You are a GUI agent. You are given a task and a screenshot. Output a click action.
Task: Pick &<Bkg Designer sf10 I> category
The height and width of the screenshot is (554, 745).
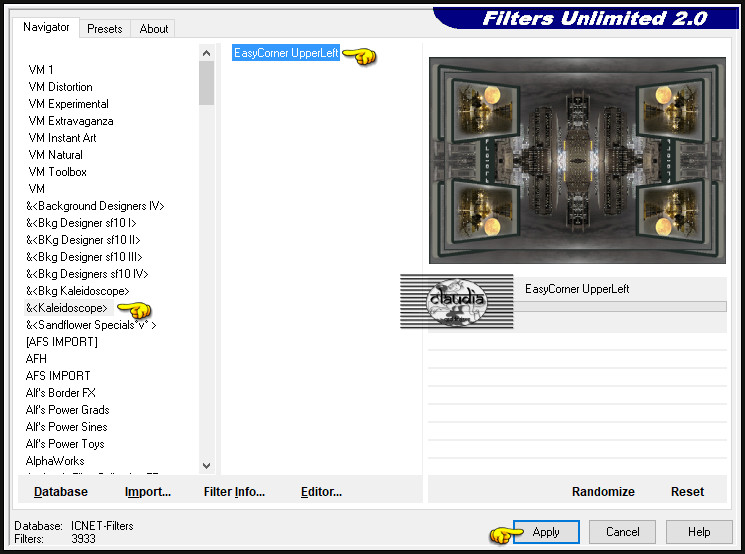[81, 223]
